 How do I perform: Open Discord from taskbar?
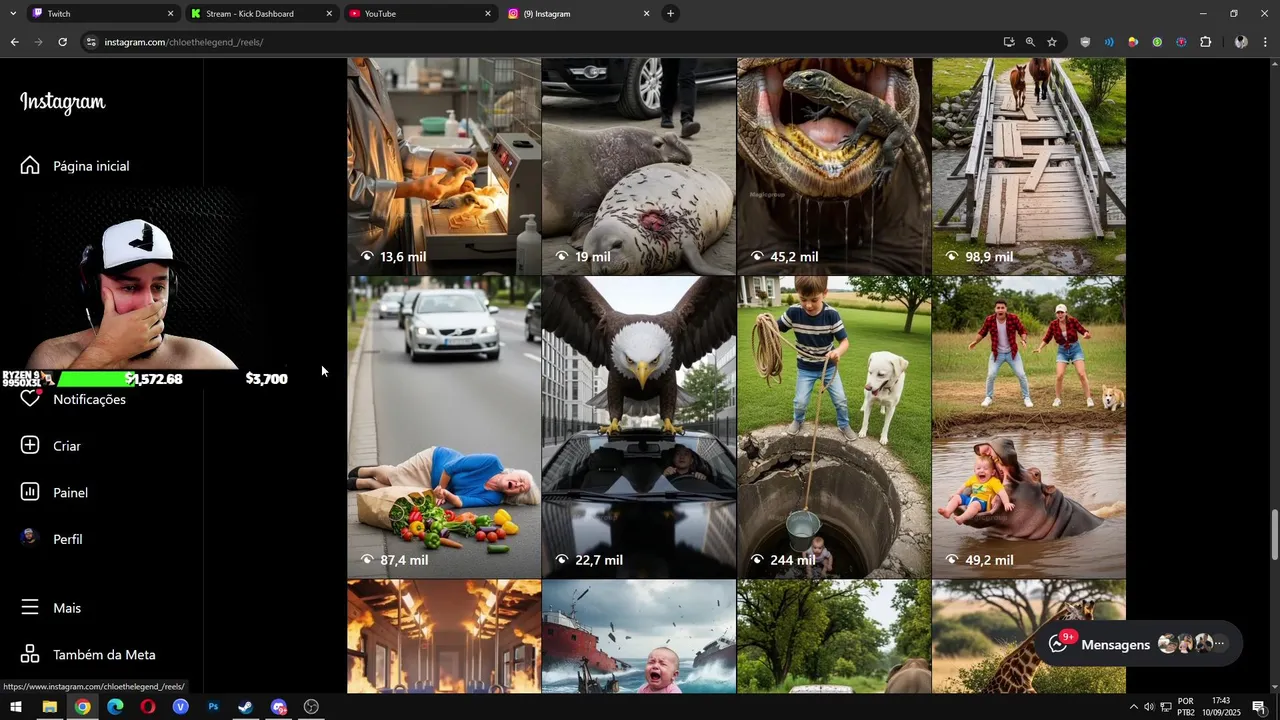point(279,707)
